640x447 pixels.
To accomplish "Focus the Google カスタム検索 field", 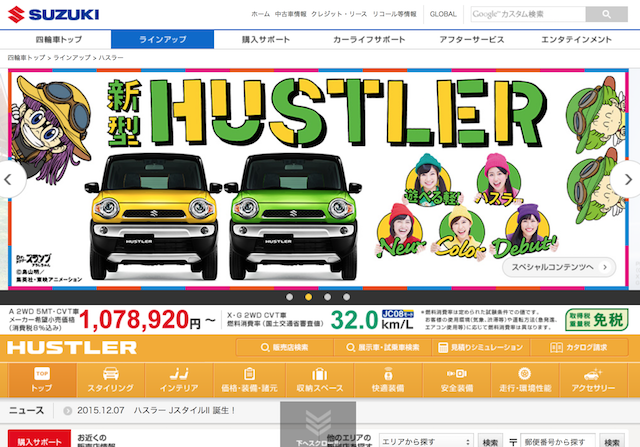I will [x=528, y=14].
